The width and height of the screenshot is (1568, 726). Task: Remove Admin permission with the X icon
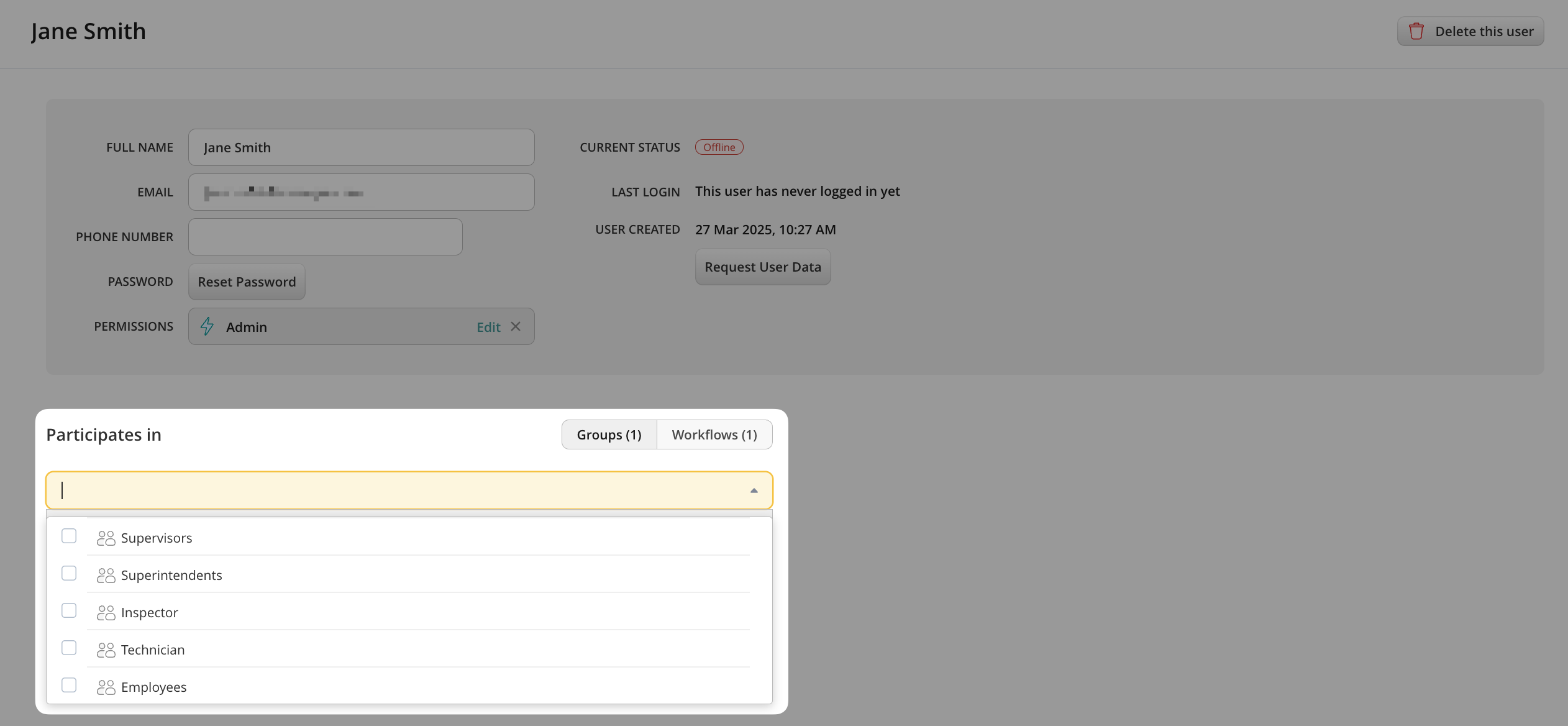coord(516,326)
